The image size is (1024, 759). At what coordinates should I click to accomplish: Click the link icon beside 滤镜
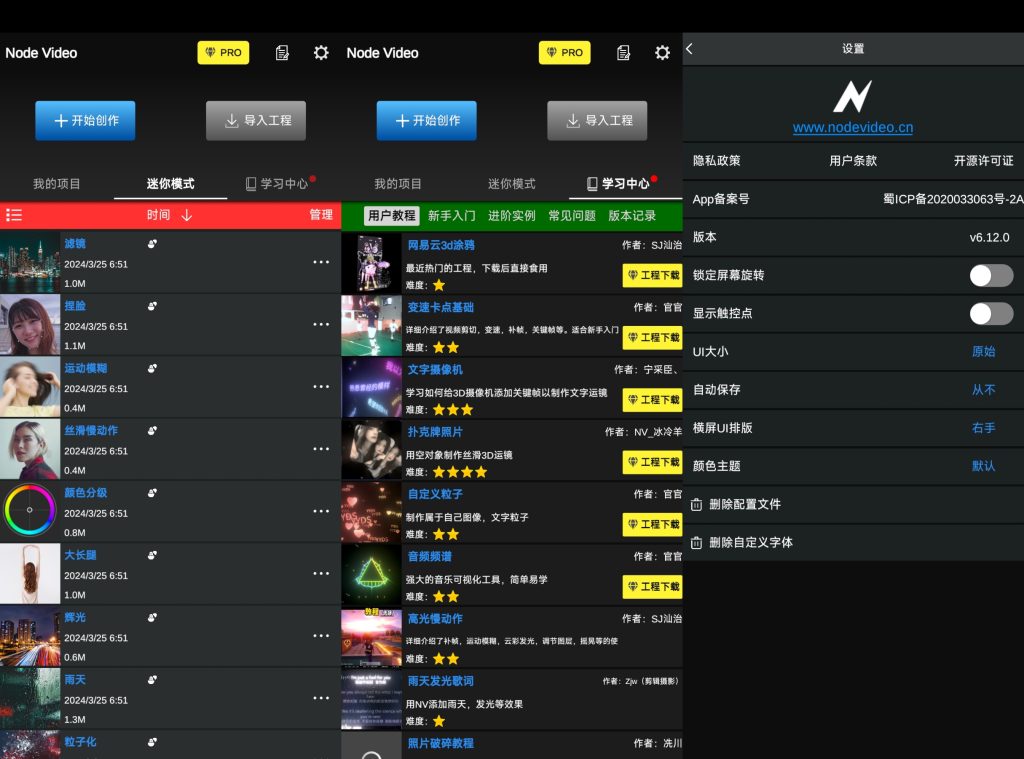152,244
